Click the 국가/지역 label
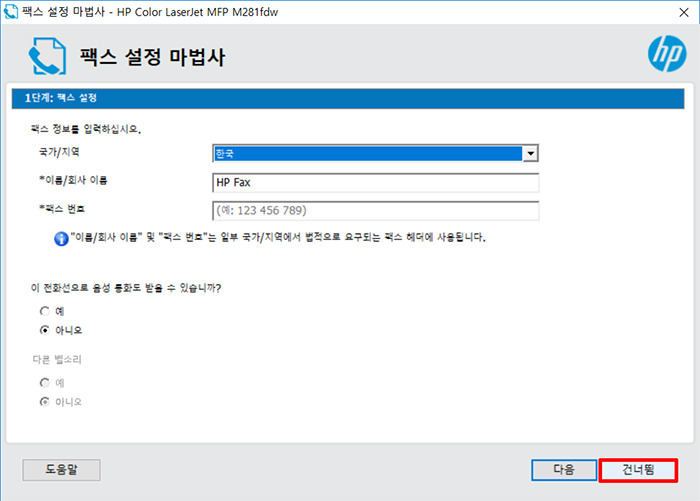Image resolution: width=700 pixels, height=501 pixels. pyautogui.click(x=59, y=152)
